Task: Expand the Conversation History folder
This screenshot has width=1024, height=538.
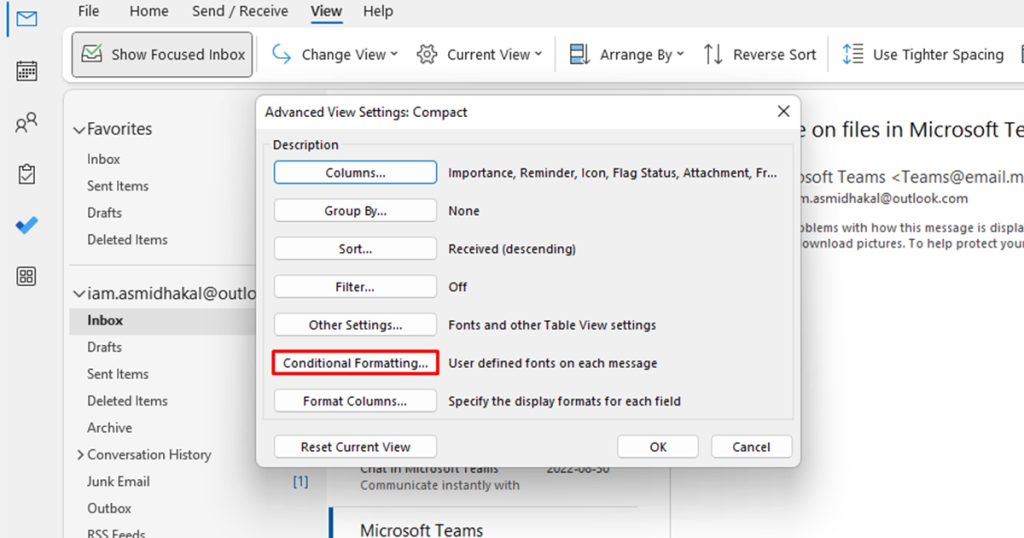Action: click(80, 455)
